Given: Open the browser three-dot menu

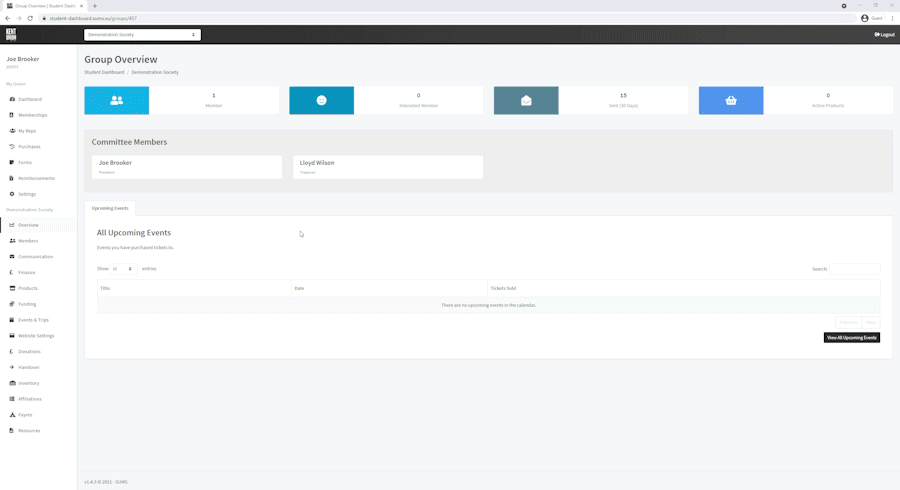Looking at the screenshot, I should click(x=892, y=18).
